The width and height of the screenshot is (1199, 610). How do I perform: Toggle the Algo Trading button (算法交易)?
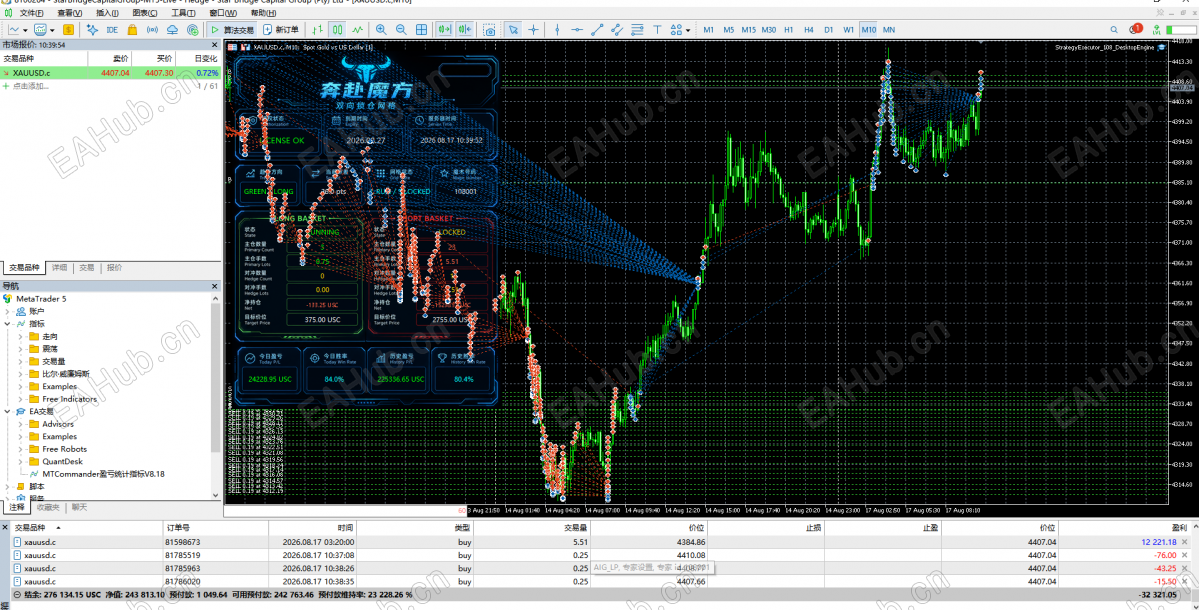point(232,30)
